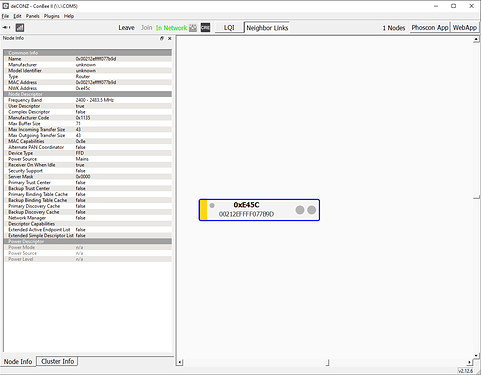Select the Power Mode row
This screenshot has width=481, height=375.
tap(88, 247)
